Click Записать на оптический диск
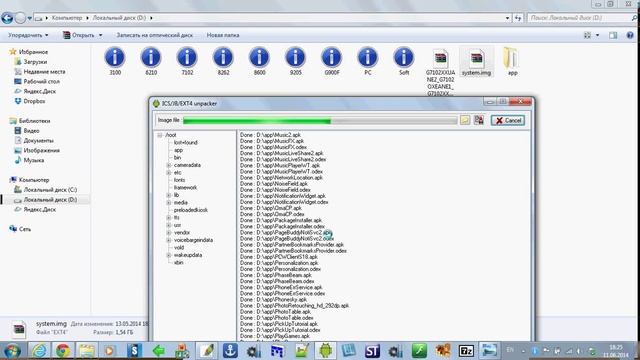This screenshot has height=360, width=640. (154, 35)
